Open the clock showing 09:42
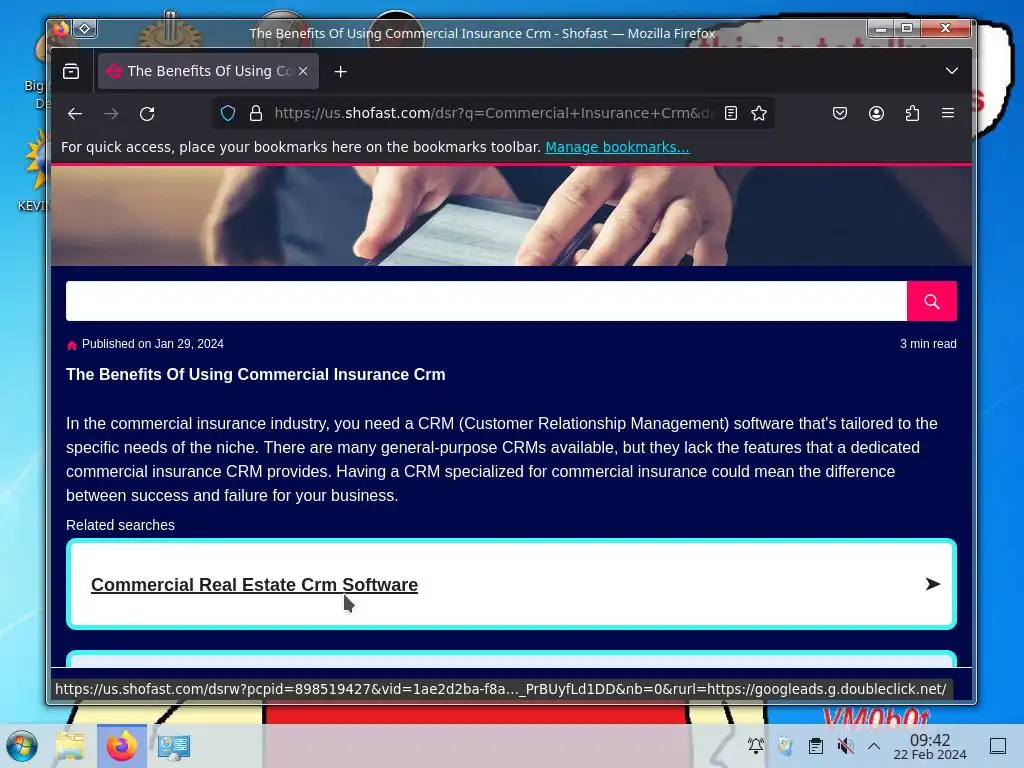 click(930, 746)
